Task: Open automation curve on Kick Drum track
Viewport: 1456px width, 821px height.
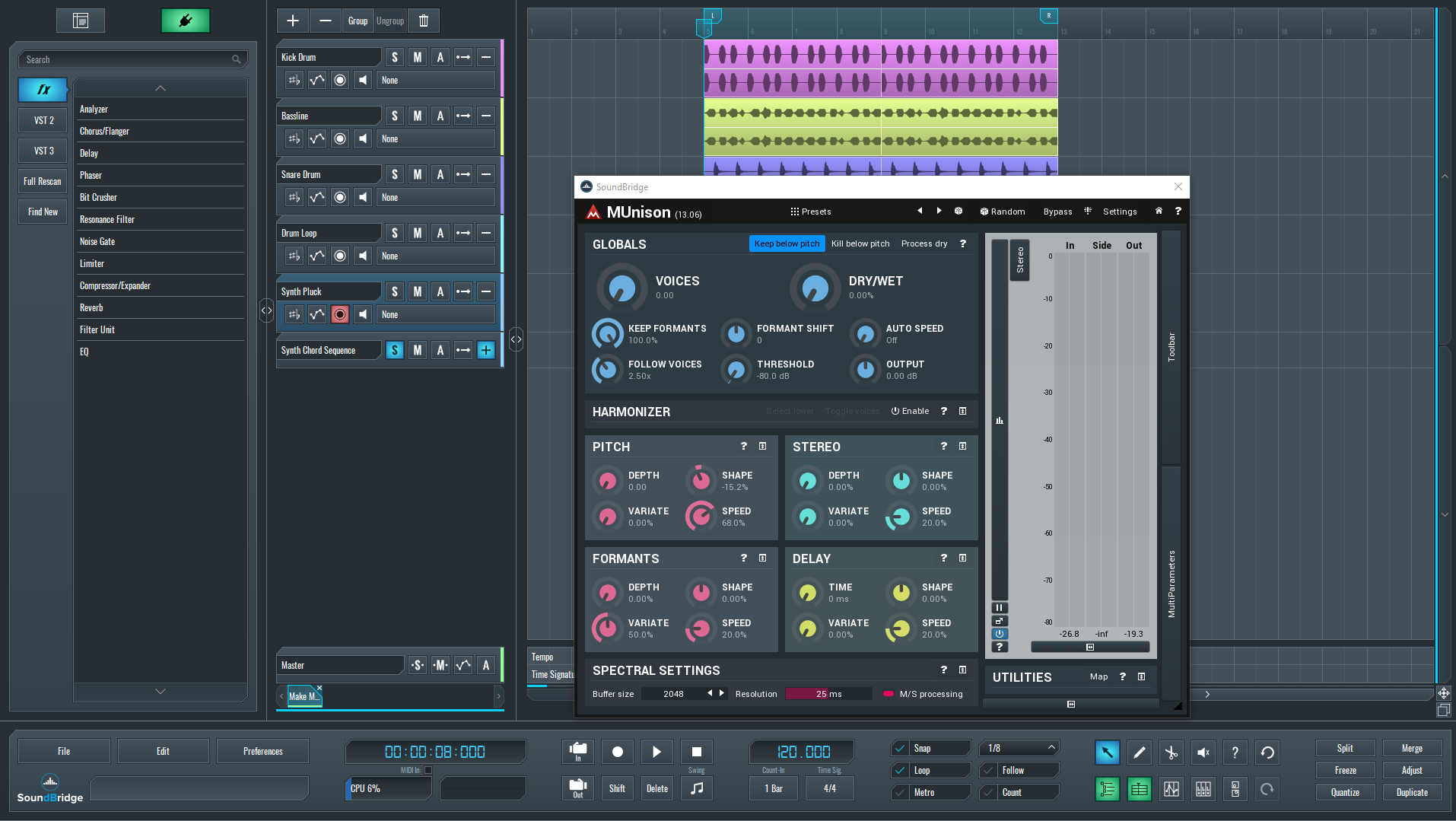Action: click(x=317, y=80)
